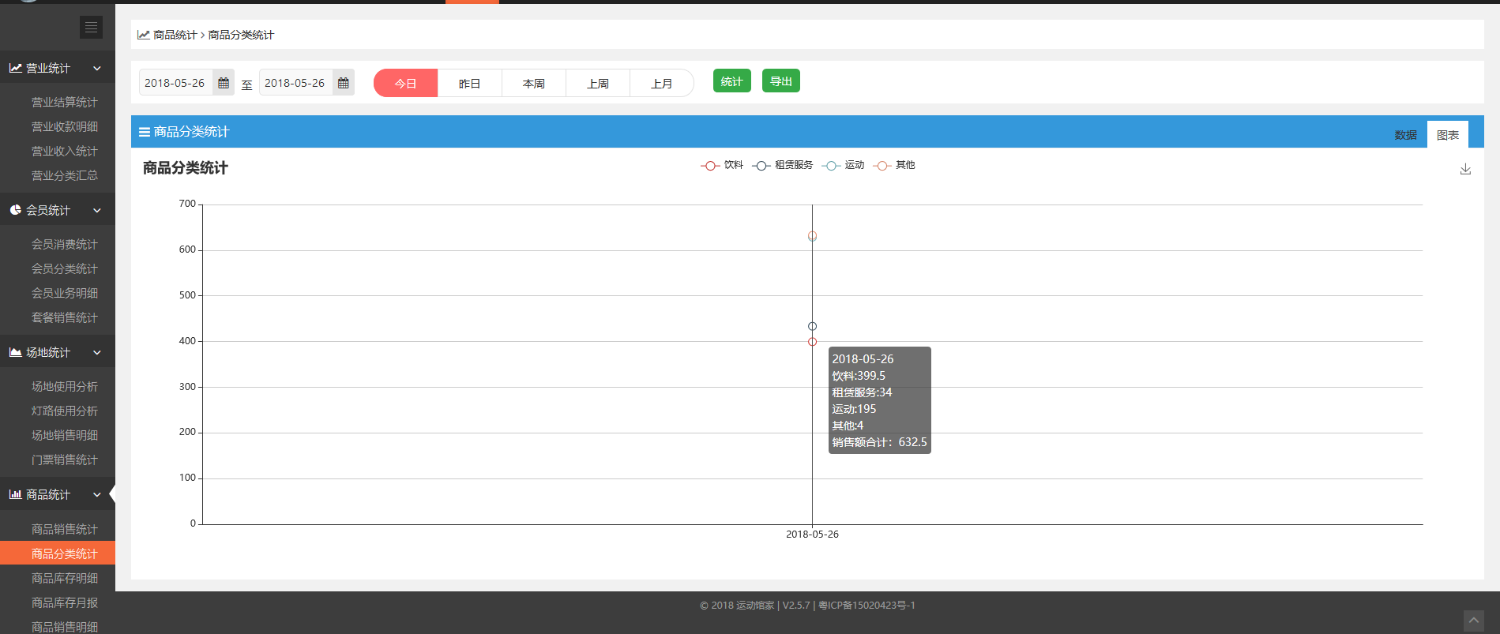Select the 上周 date range
The image size is (1500, 634).
click(598, 83)
